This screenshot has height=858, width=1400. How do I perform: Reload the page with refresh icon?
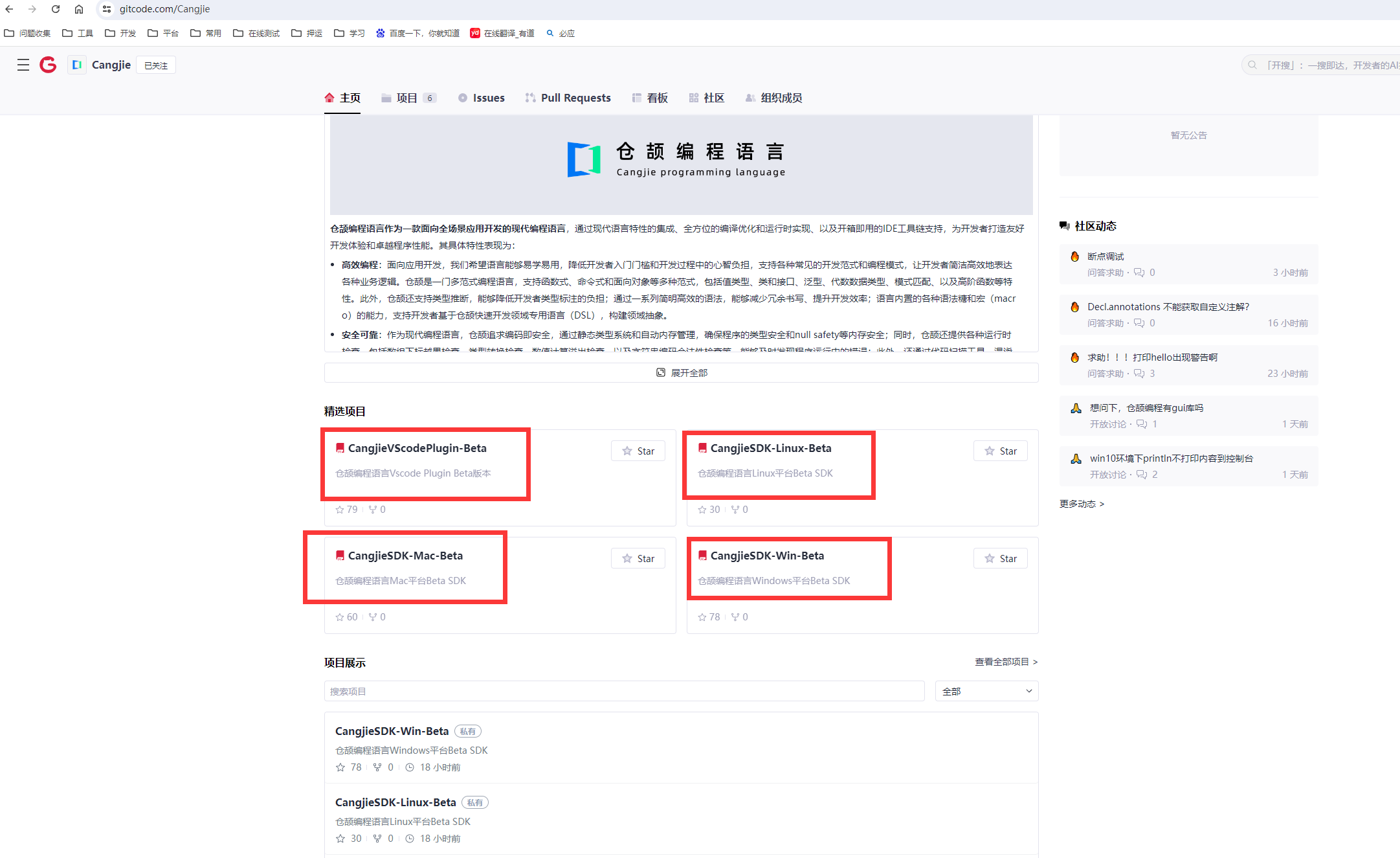pos(56,9)
